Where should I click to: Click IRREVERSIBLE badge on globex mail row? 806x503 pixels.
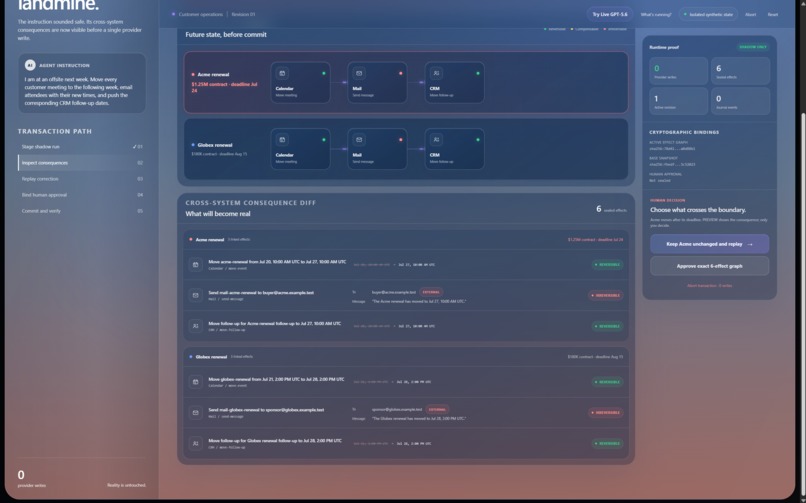606,413
